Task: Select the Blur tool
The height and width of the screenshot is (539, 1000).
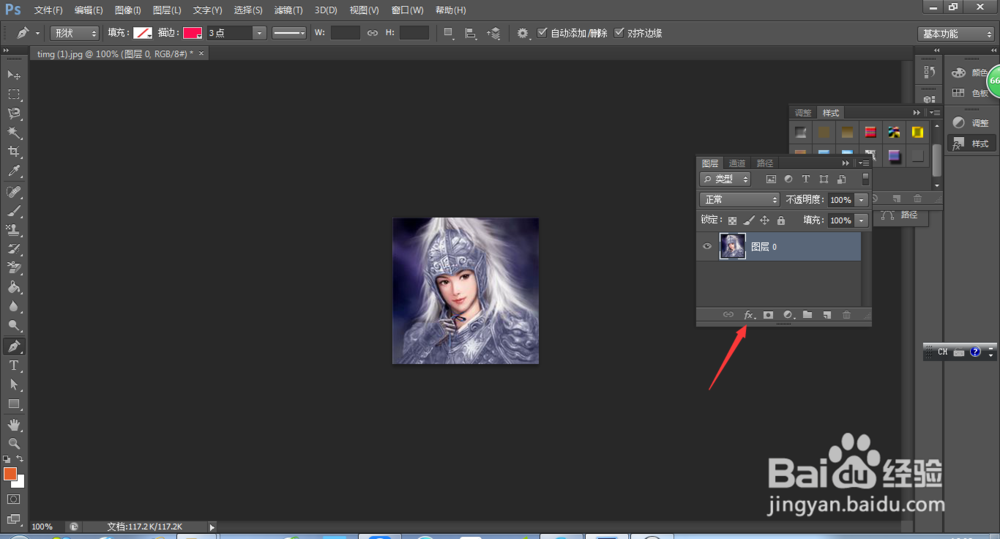Action: 13,306
